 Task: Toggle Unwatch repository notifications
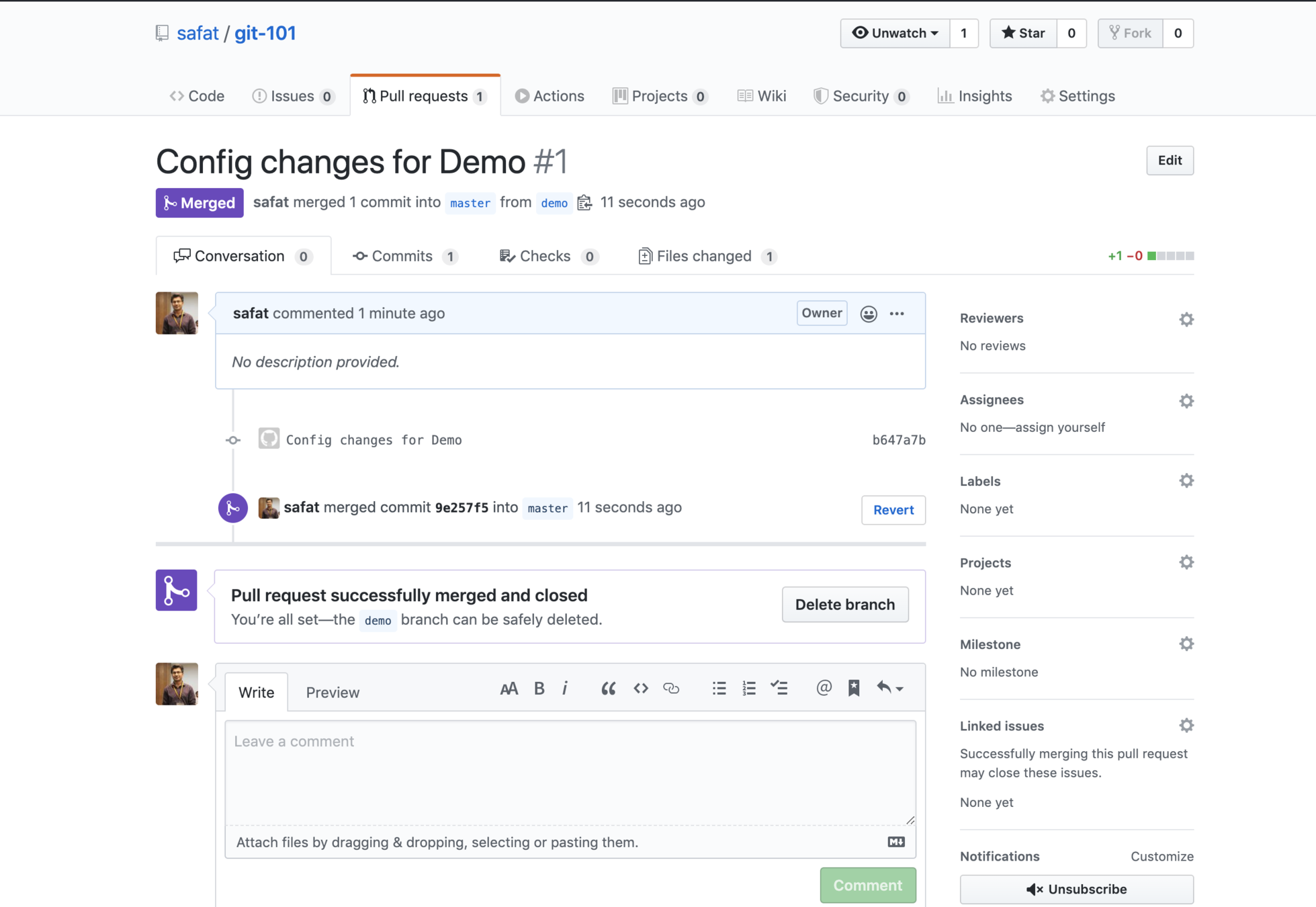pyautogui.click(x=895, y=33)
